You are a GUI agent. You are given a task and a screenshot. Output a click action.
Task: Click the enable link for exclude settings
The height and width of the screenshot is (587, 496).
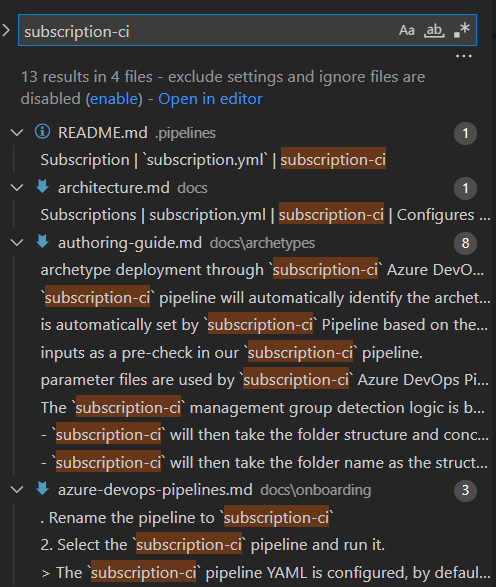(114, 99)
